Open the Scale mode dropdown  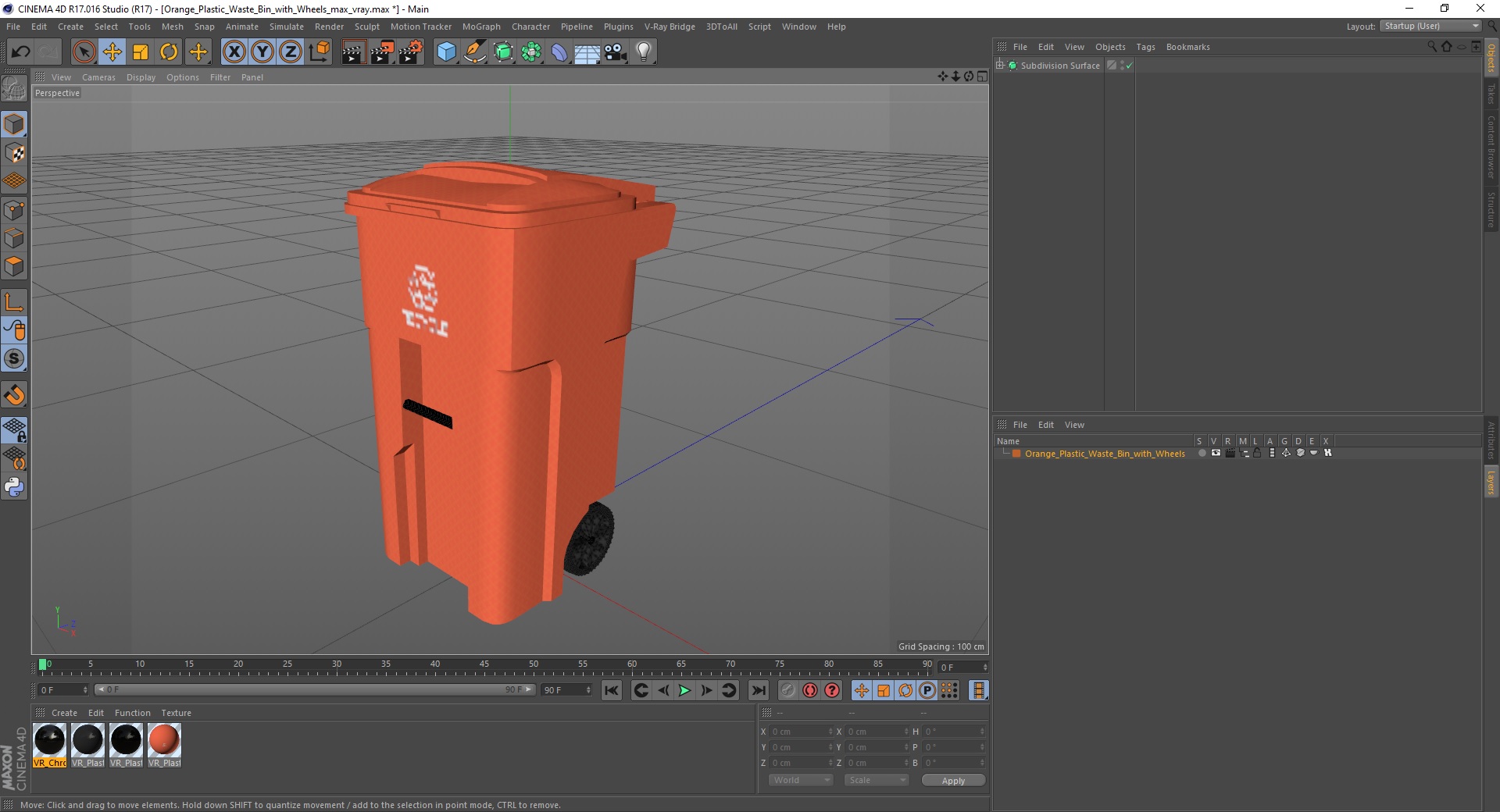(x=877, y=780)
